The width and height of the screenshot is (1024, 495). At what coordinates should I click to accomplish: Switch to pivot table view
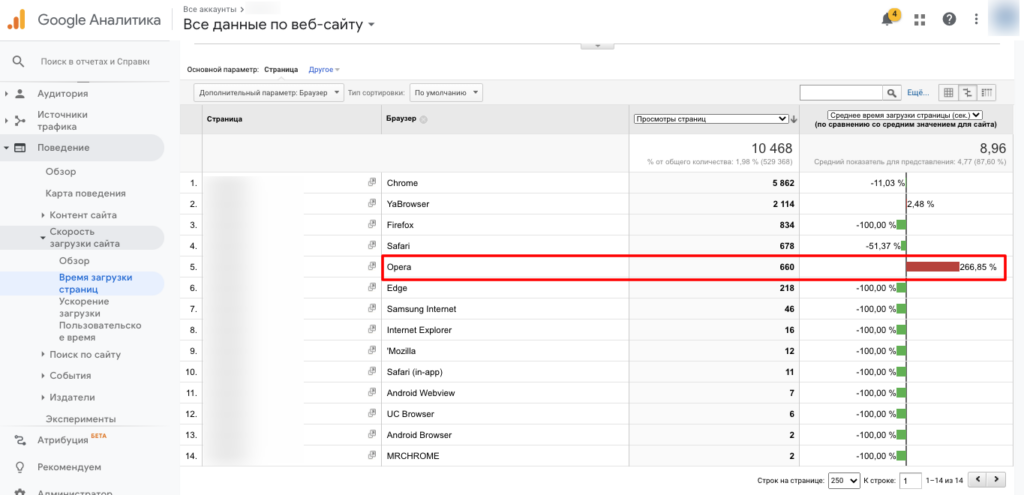pos(987,92)
